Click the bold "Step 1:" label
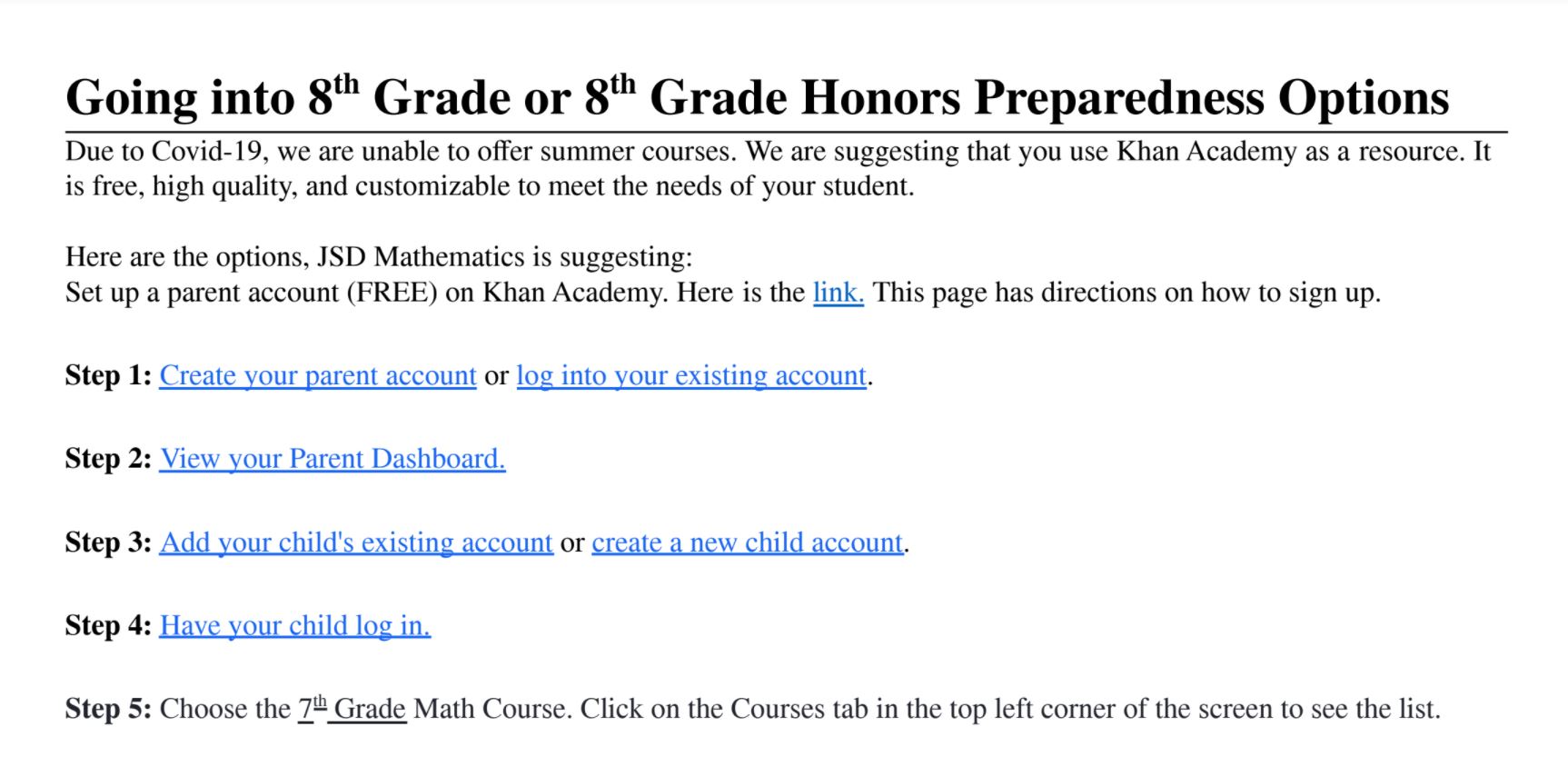1568x766 pixels. click(108, 375)
